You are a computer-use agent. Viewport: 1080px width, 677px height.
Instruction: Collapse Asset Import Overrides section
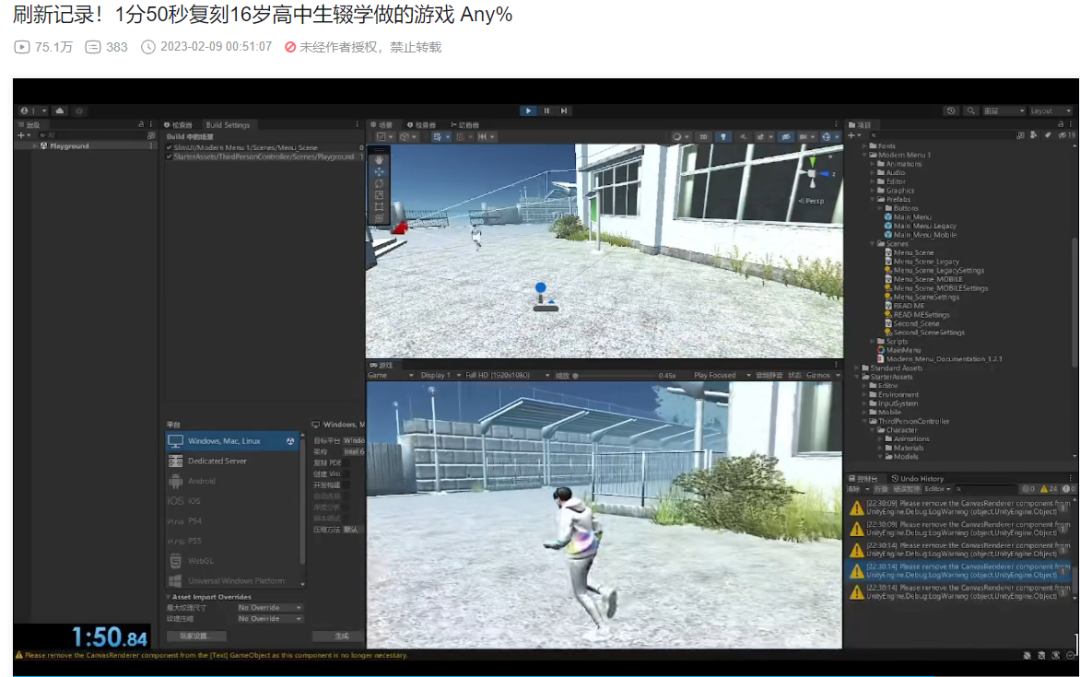pyautogui.click(x=168, y=597)
